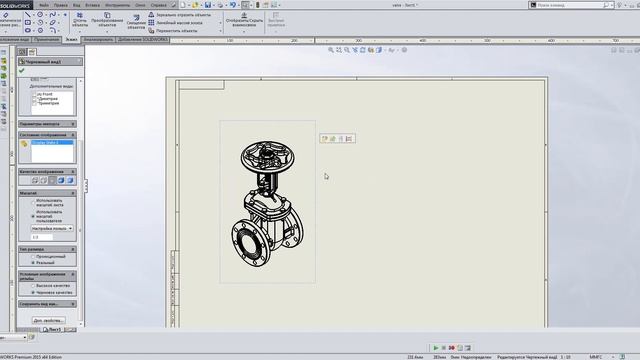The width and height of the screenshot is (640, 360).
Task: Open the Файл menu
Action: coord(44,5)
